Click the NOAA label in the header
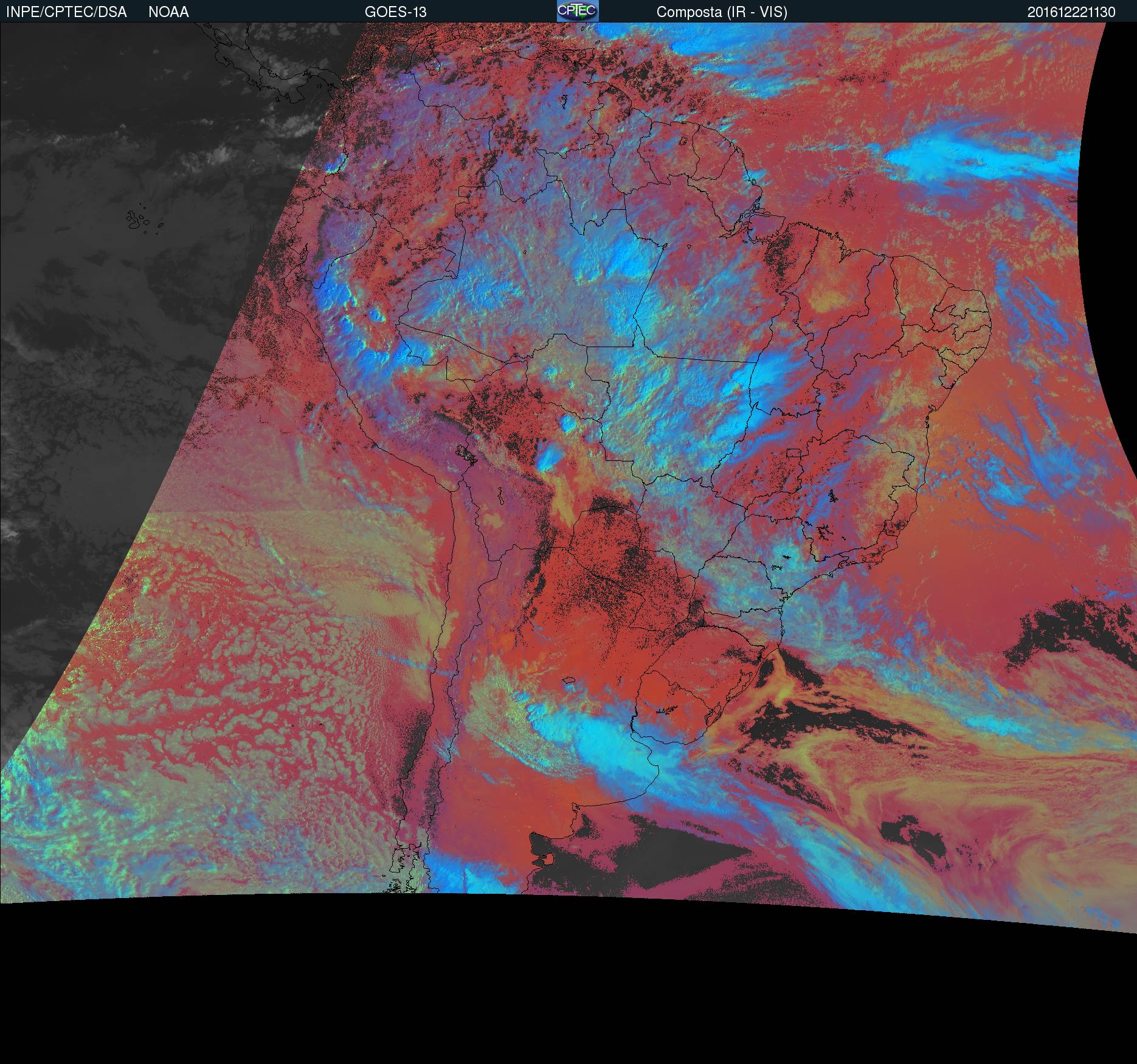This screenshot has height=1064, width=1137. pos(168,12)
